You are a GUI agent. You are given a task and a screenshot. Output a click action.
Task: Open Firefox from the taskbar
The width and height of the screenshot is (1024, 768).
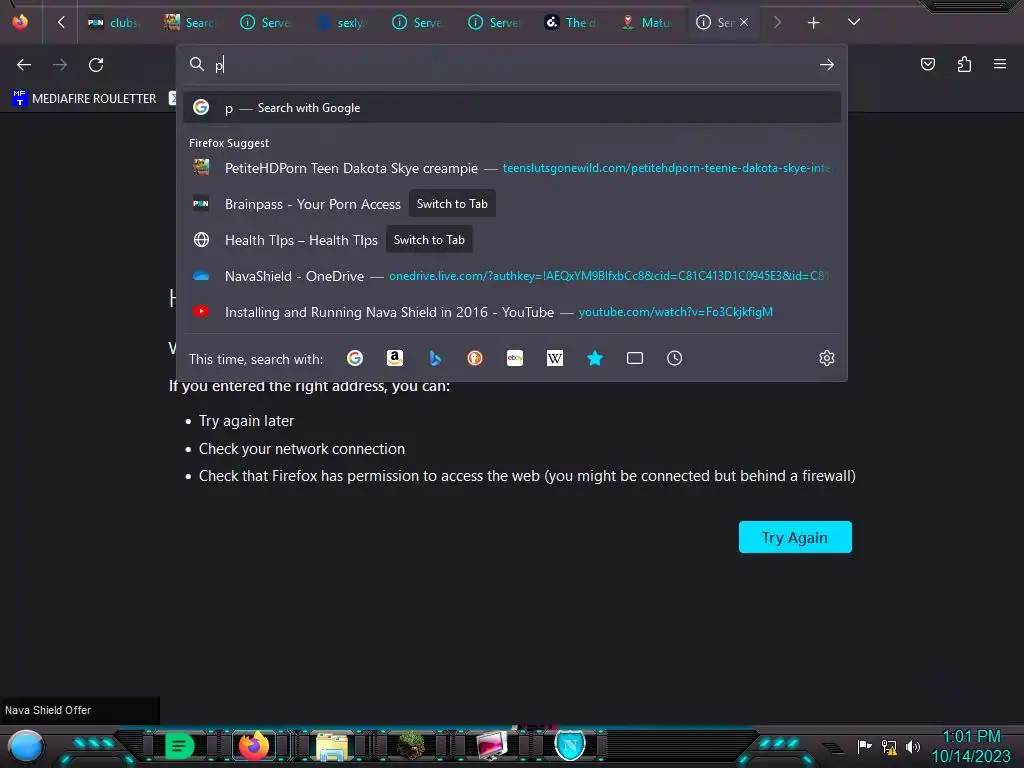click(x=254, y=745)
